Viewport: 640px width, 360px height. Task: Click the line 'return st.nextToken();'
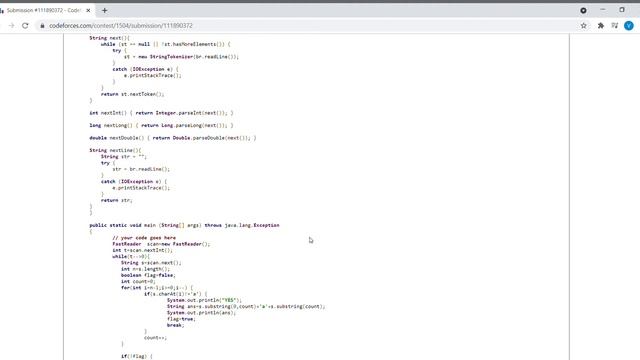(133, 94)
